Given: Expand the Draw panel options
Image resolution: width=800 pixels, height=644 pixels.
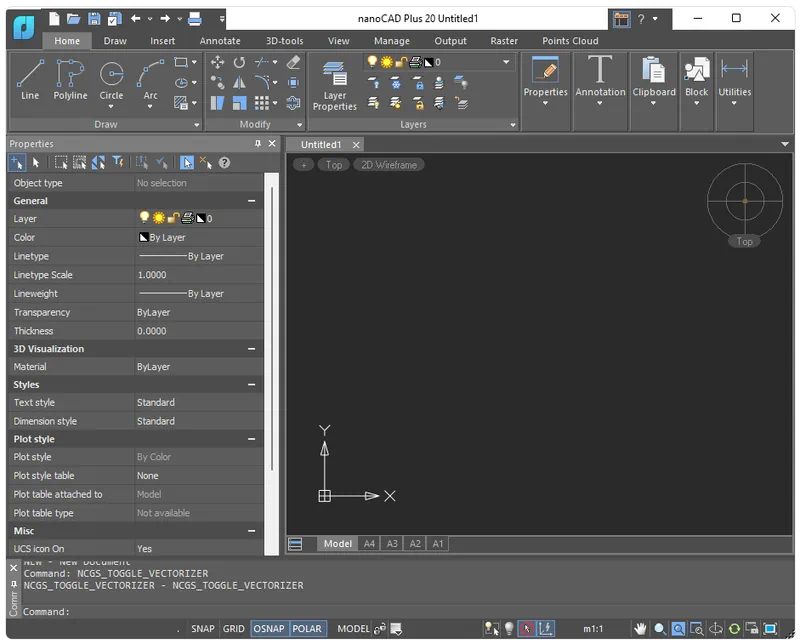Looking at the screenshot, I should [x=196, y=125].
